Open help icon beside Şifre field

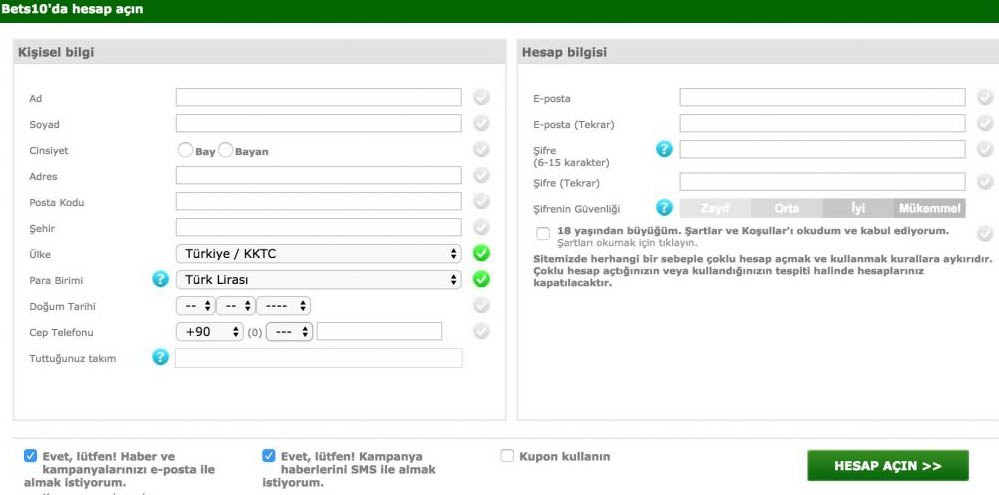pos(665,150)
